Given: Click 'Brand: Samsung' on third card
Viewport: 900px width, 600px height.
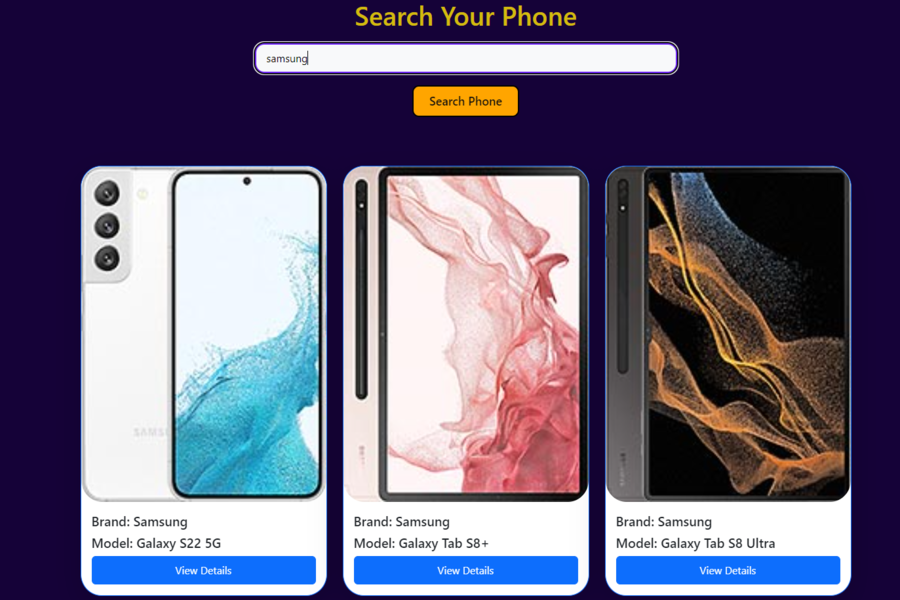Looking at the screenshot, I should (x=664, y=521).
